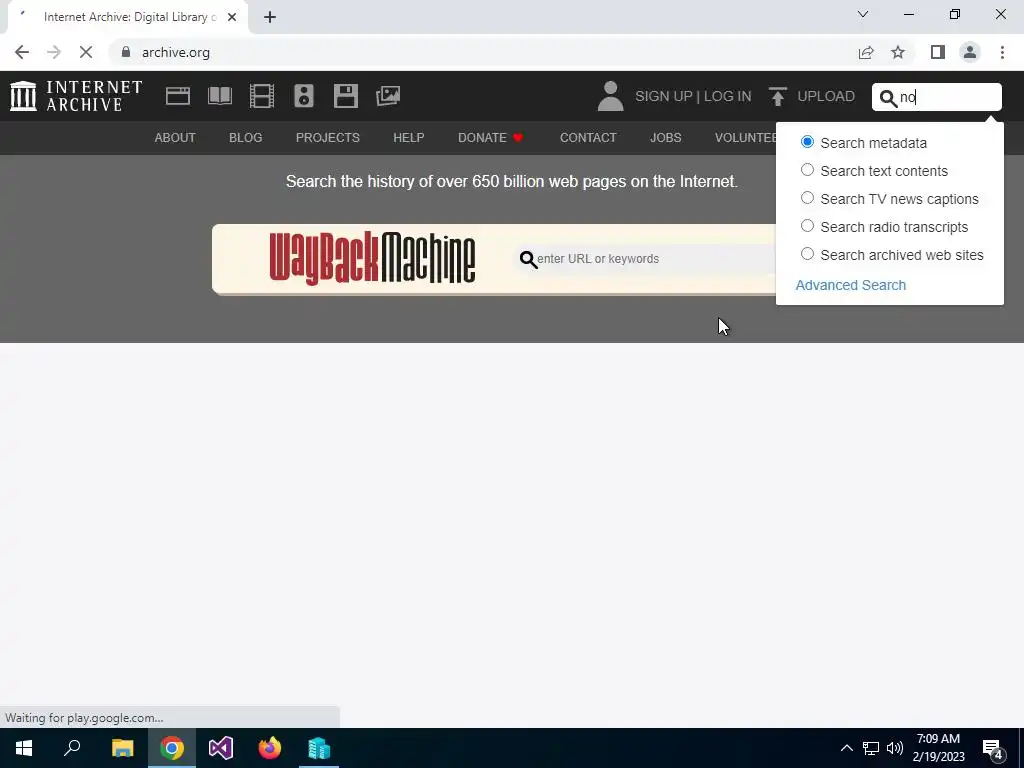Open the Texts book icon
Screen dimensions: 1024x768
[219, 96]
